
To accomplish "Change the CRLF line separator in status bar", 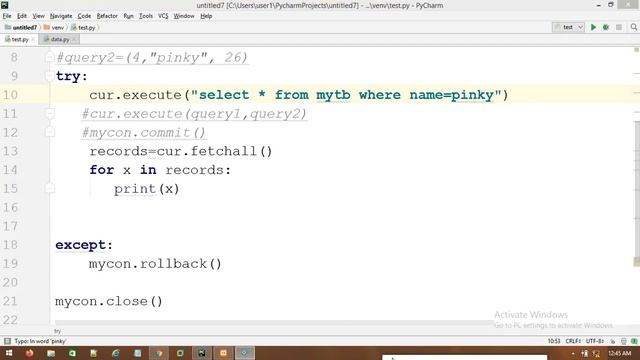I will tap(573, 341).
